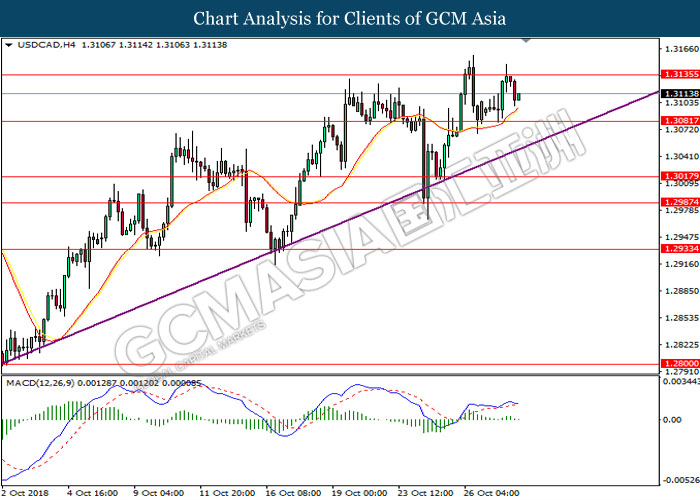Viewport: 700px width, 500px height.
Task: Click the 1.30410 price axis value
Action: point(681,156)
